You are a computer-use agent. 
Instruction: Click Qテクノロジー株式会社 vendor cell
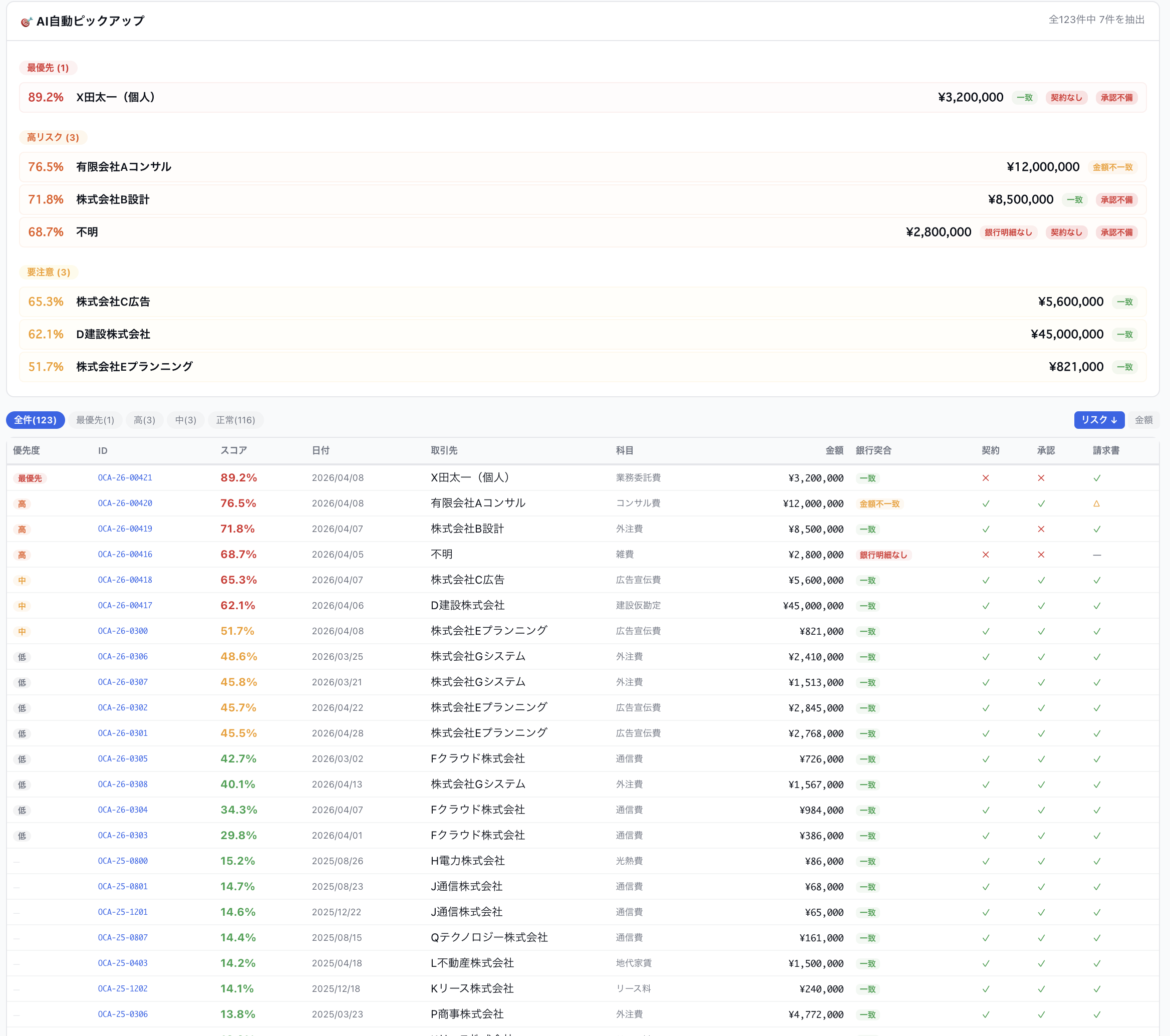tap(489, 937)
